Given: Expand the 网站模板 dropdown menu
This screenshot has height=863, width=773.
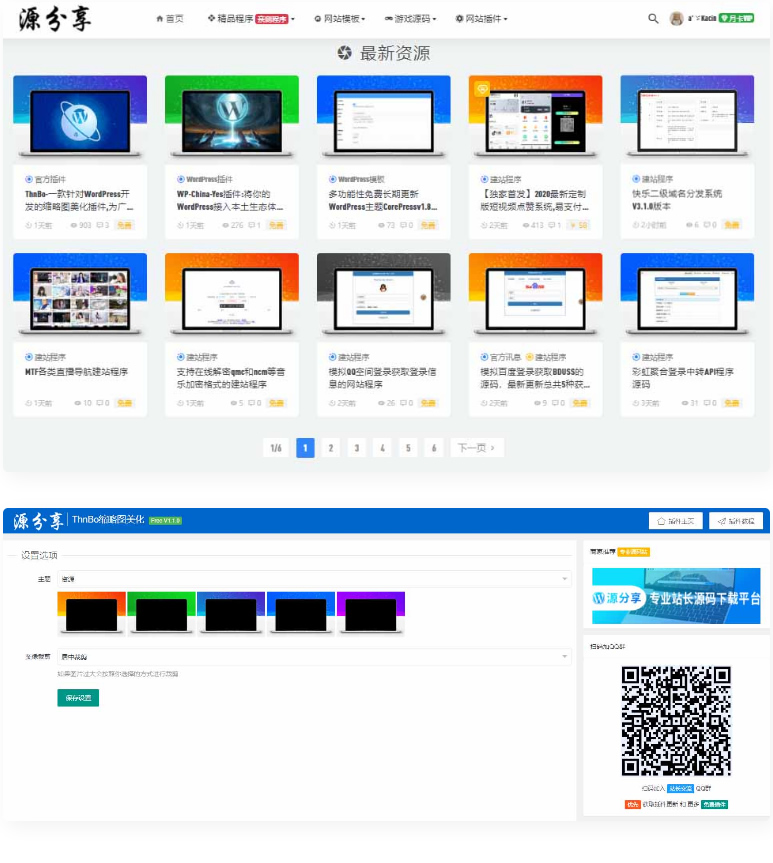Looking at the screenshot, I should 339,19.
